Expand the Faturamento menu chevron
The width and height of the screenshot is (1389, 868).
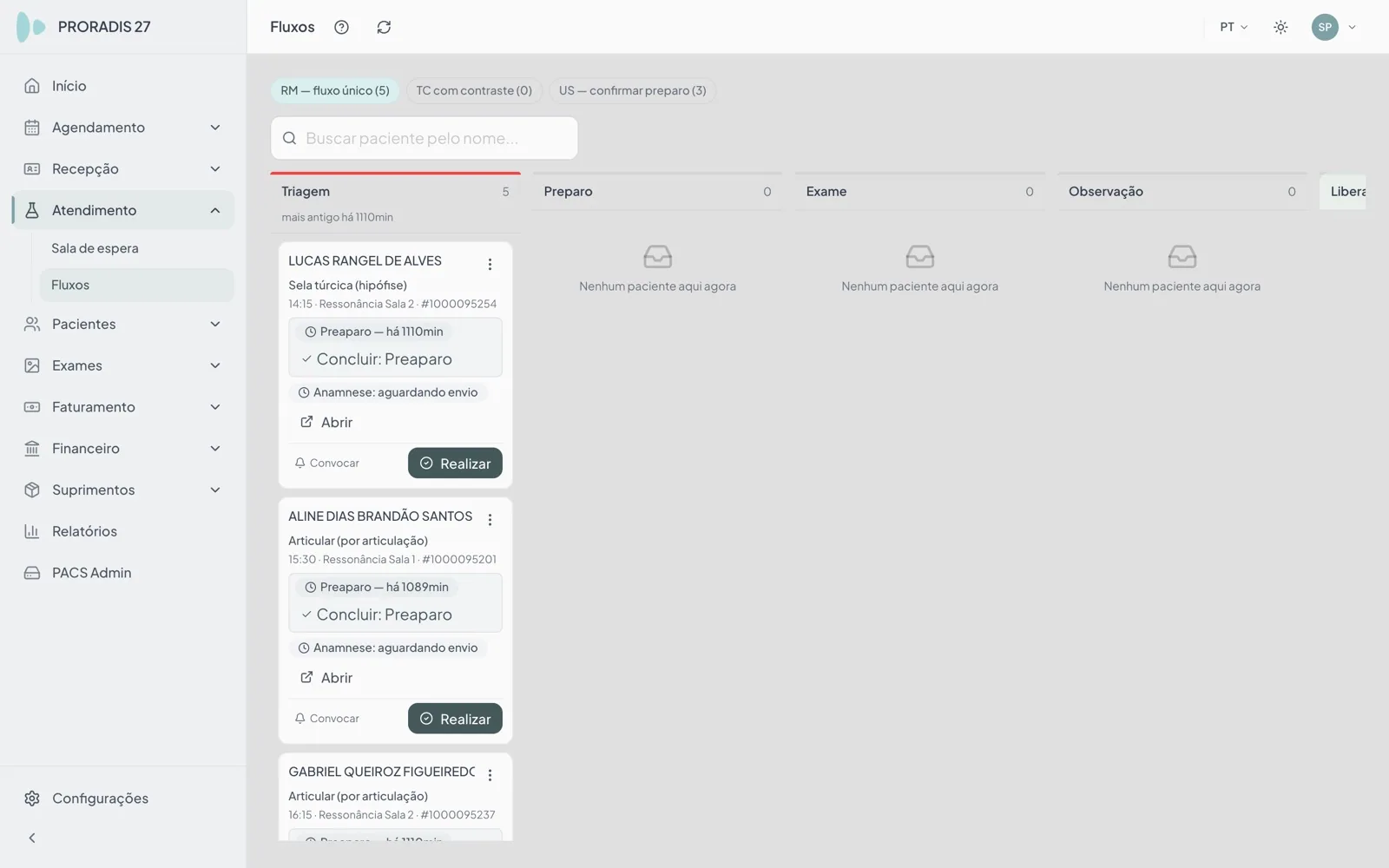[x=215, y=407]
